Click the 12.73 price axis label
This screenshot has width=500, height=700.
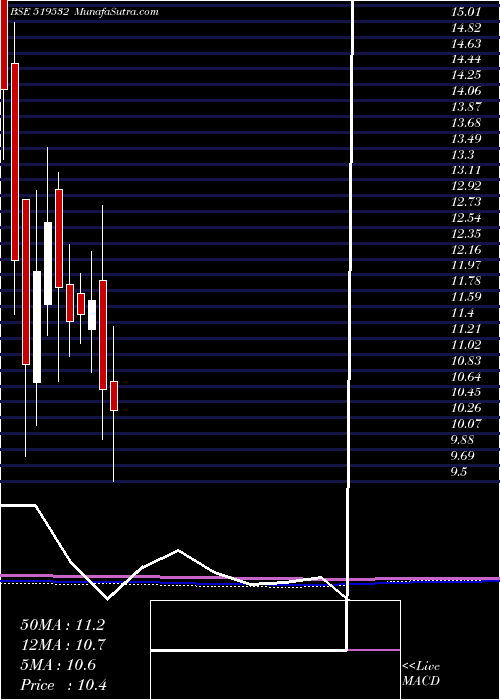[x=466, y=202]
